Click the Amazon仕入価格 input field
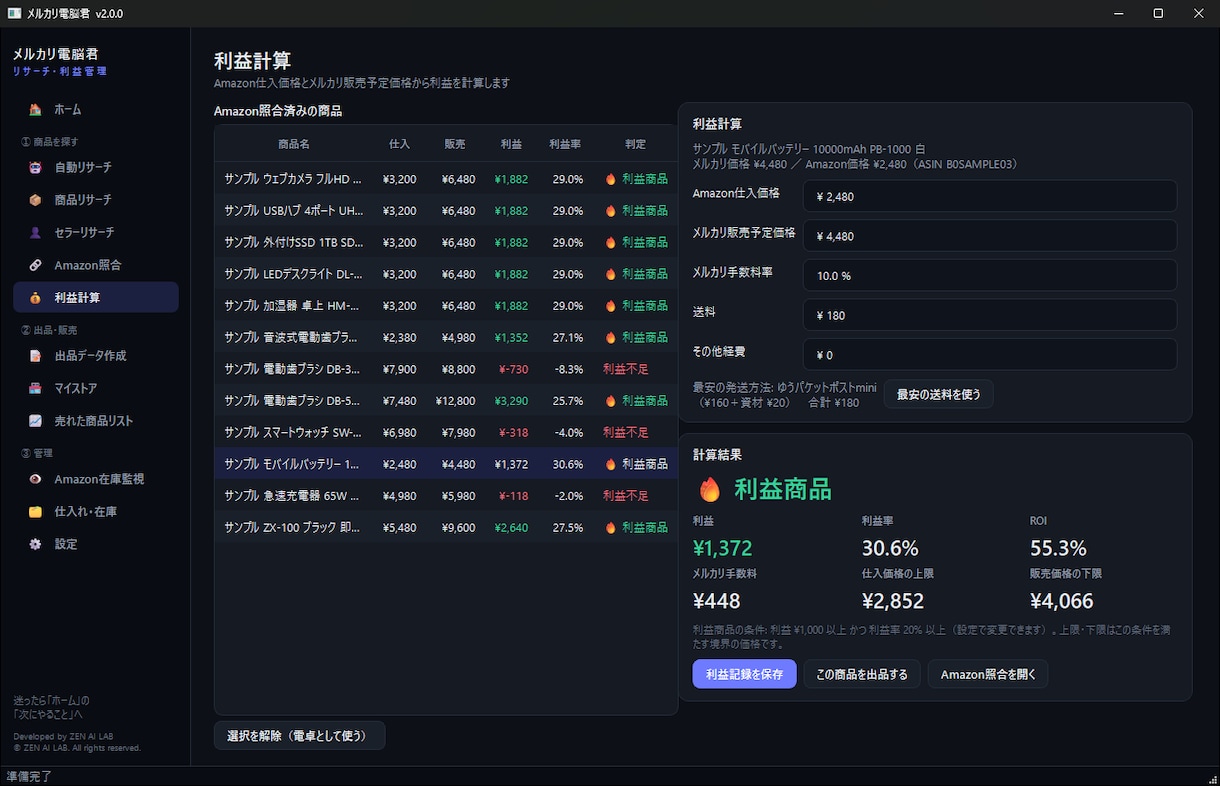 990,196
